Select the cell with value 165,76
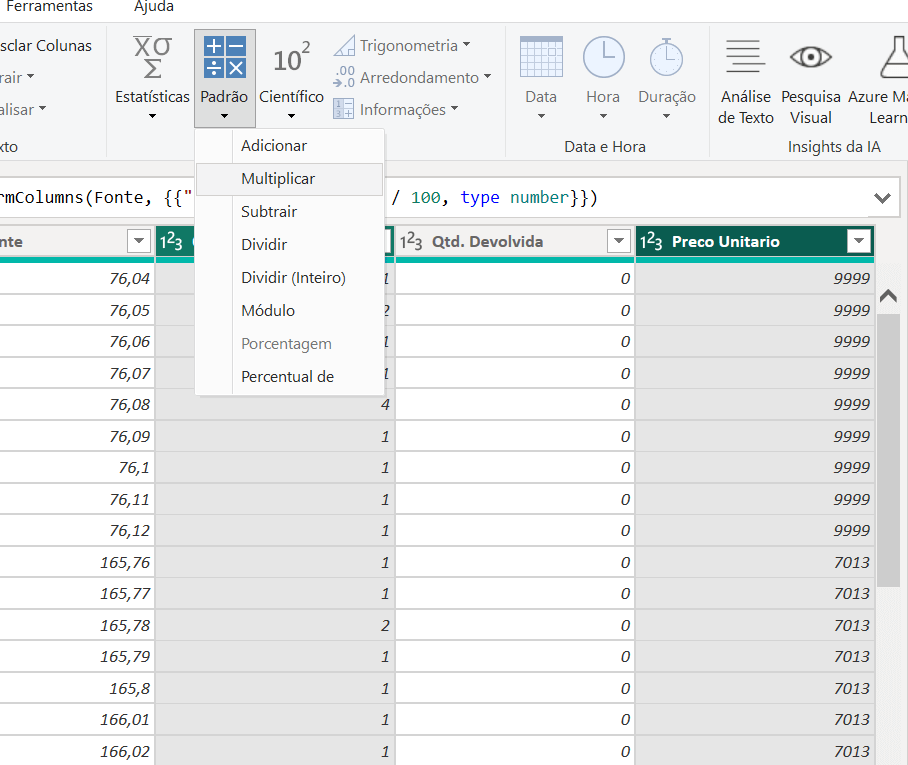 (x=78, y=563)
